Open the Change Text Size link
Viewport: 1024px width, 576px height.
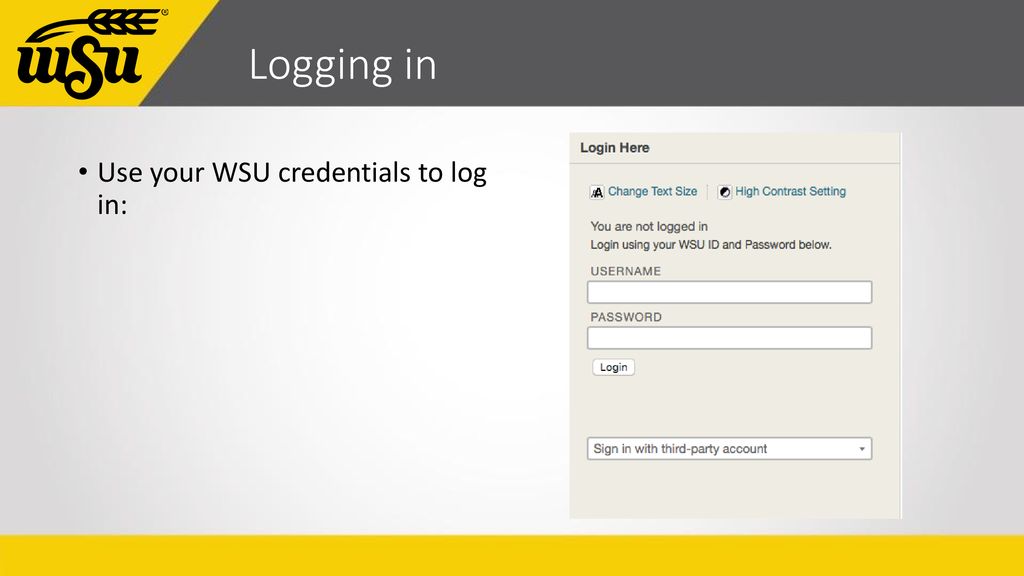pos(652,191)
